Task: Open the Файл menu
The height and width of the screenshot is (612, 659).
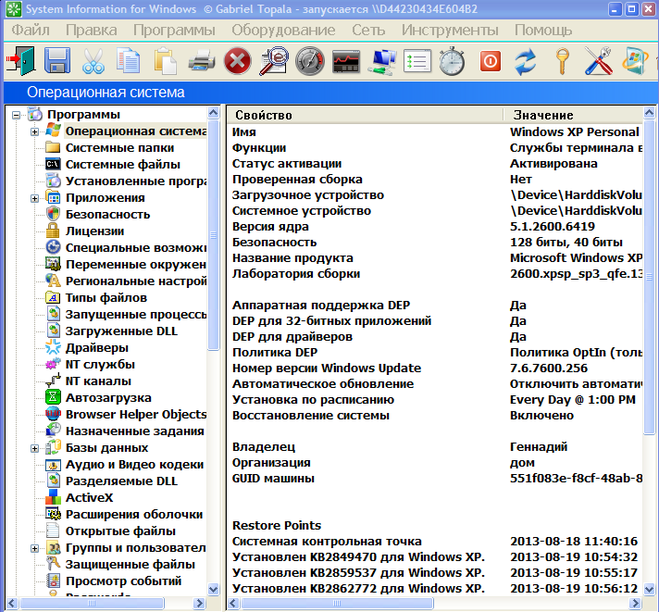Action: coord(30,30)
